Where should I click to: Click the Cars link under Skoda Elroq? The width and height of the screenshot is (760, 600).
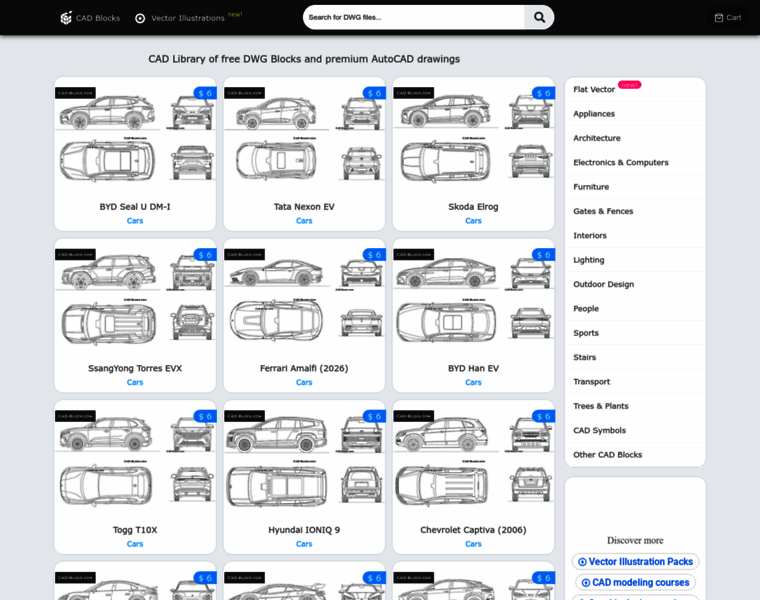(473, 221)
